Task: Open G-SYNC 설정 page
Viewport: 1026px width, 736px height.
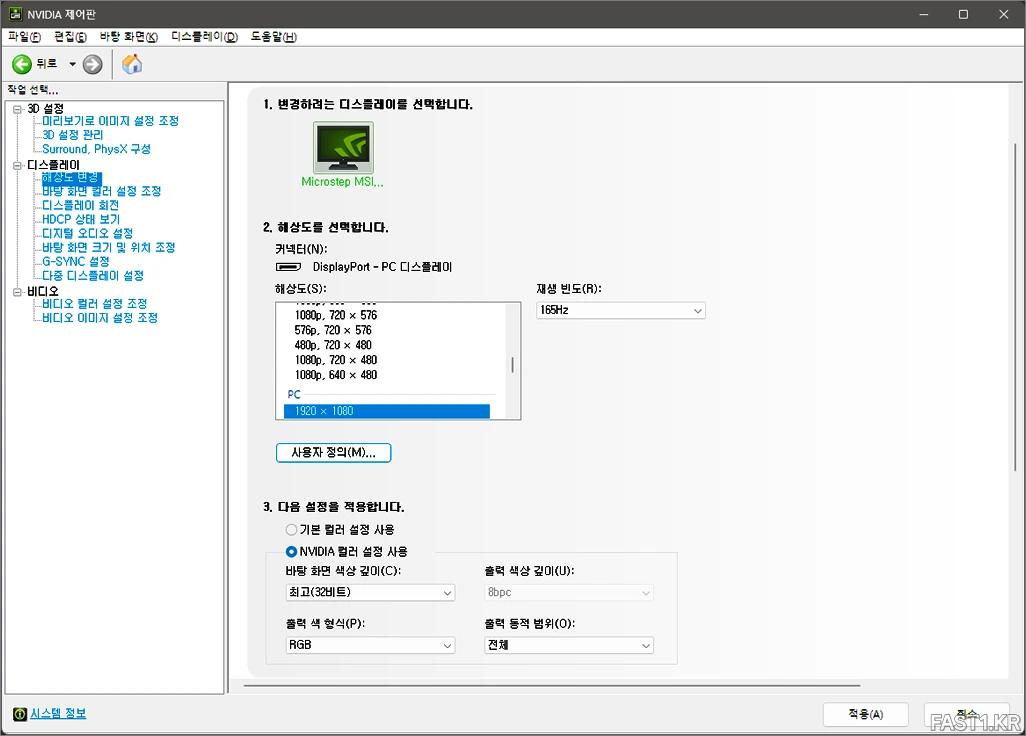Action: click(x=76, y=262)
